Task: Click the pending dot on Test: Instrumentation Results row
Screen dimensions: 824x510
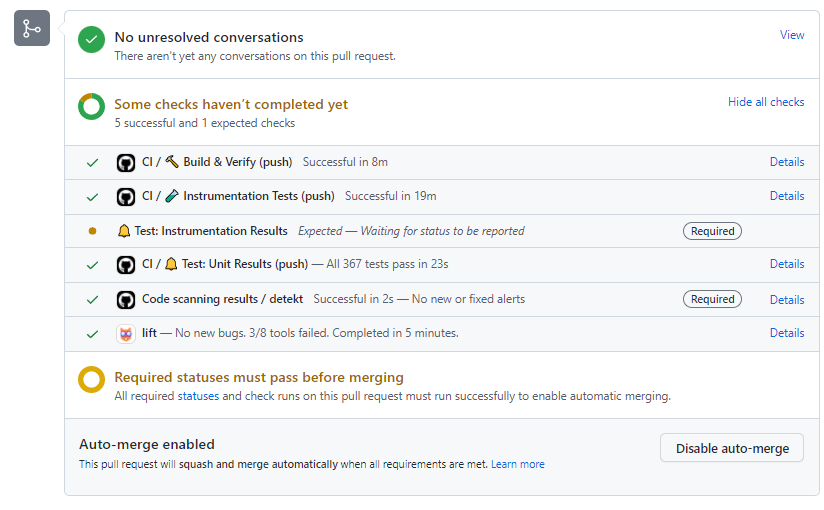Action: [x=92, y=231]
